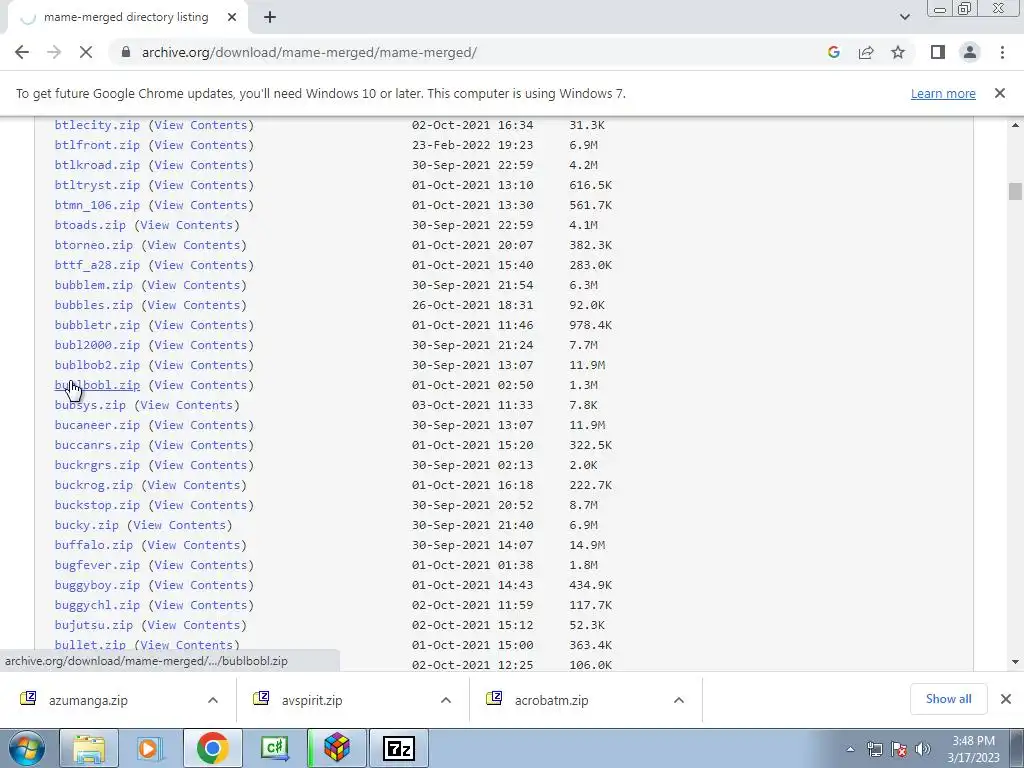Open the colorful cube app in taskbar
Screen dimensions: 1024x768
tap(336, 748)
